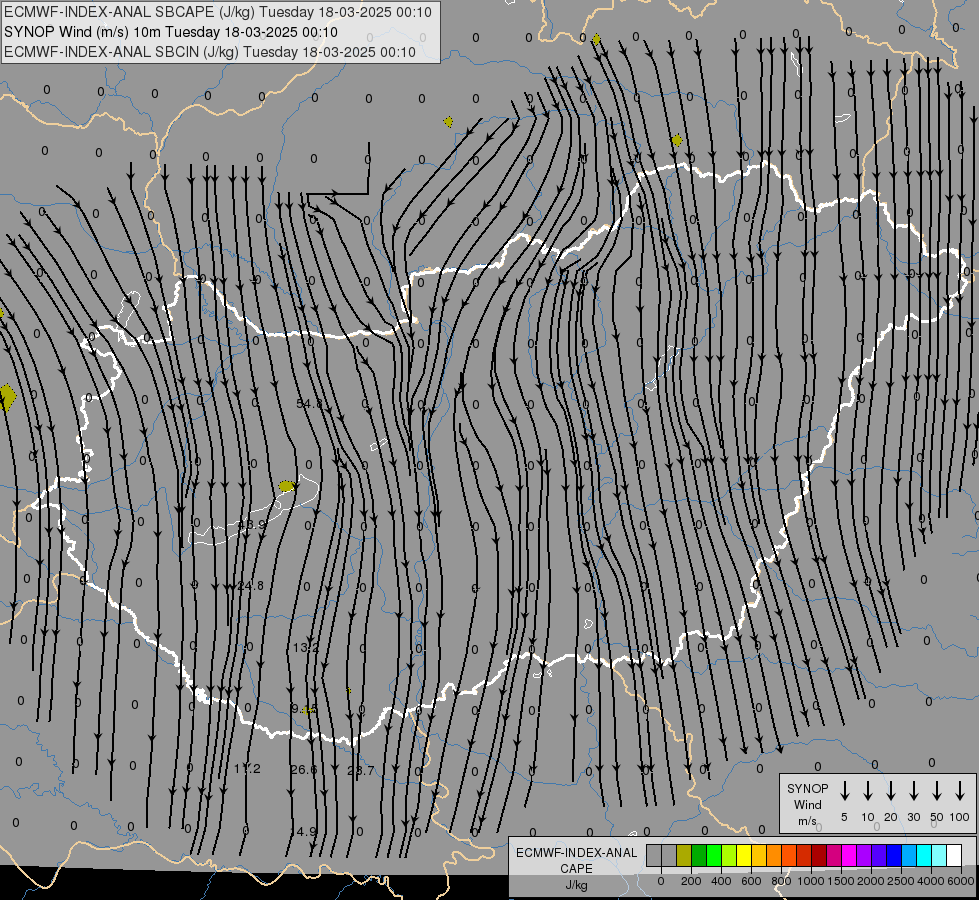979x900 pixels.
Task: Click the 100 label in the wind legend
Action: (x=959, y=817)
